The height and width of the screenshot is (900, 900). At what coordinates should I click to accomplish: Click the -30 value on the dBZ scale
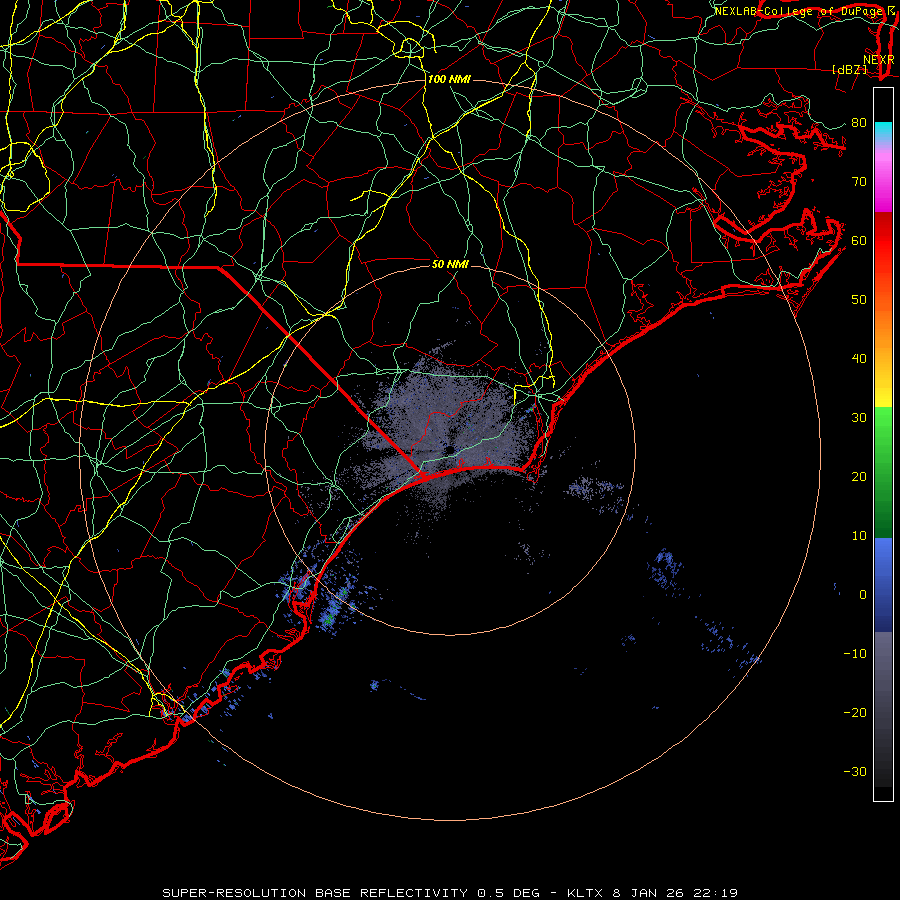click(x=855, y=771)
